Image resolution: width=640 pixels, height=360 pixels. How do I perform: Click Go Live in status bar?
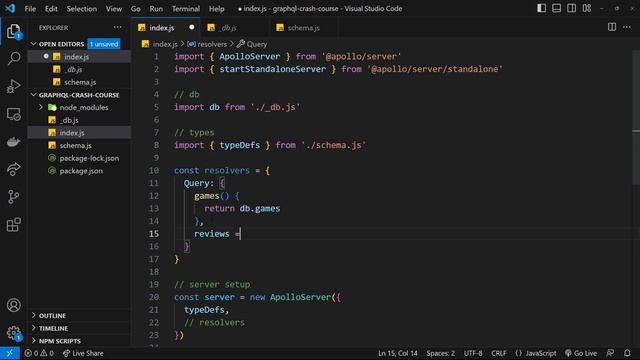click(581, 353)
